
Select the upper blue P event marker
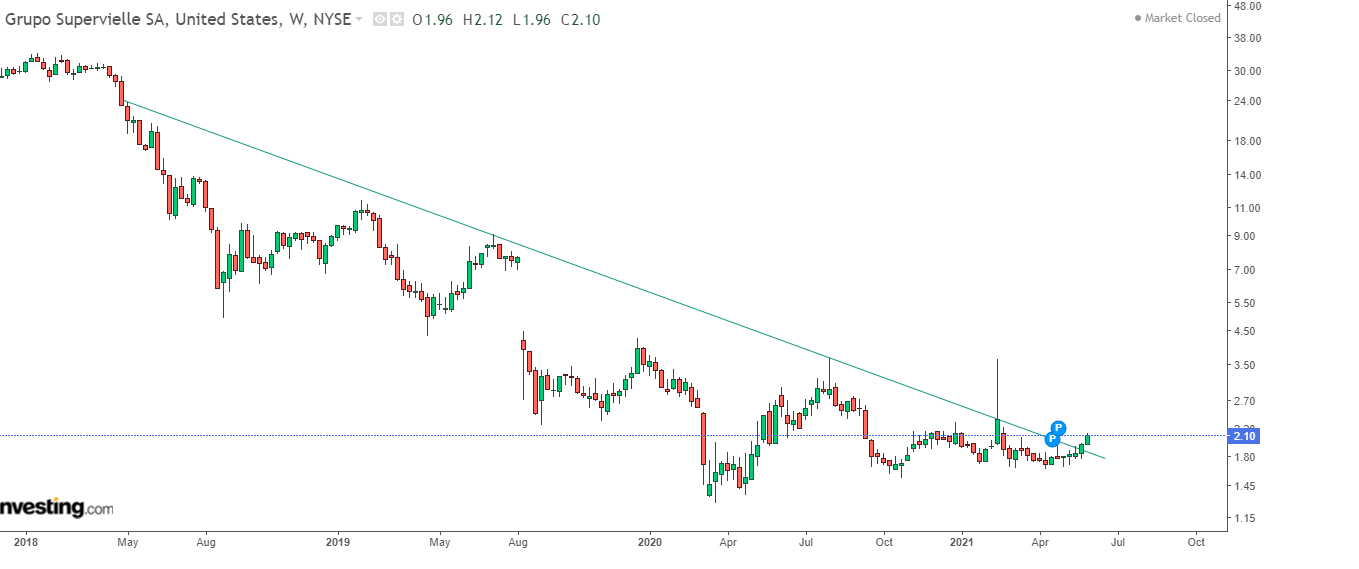click(1059, 428)
